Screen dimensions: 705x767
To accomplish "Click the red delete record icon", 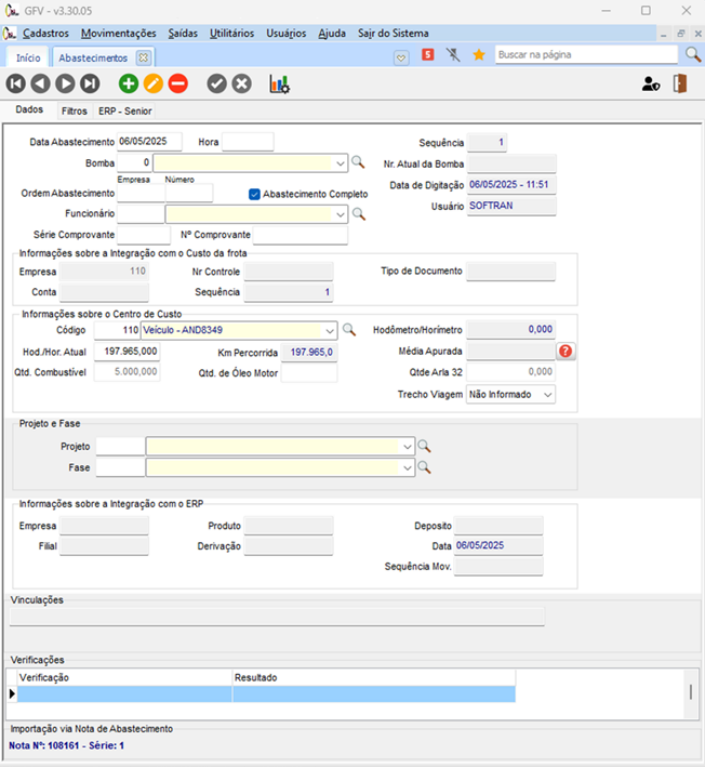I will tap(178, 85).
